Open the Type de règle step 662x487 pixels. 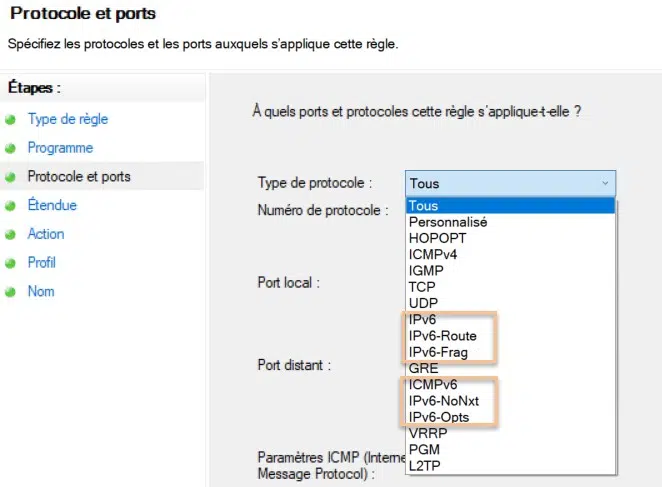(68, 120)
